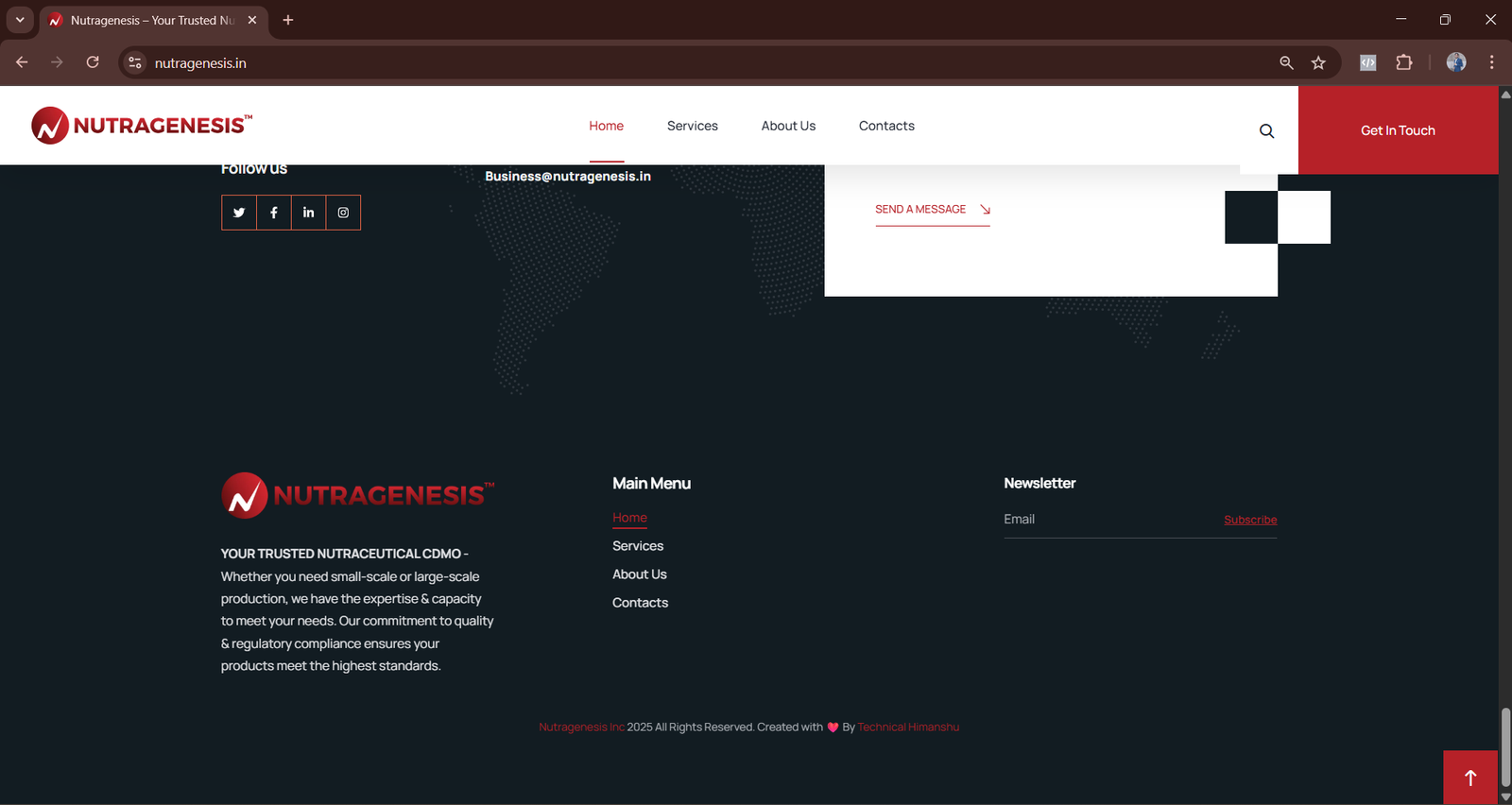1512x805 pixels.
Task: Open a new browser tab
Action: click(x=288, y=20)
